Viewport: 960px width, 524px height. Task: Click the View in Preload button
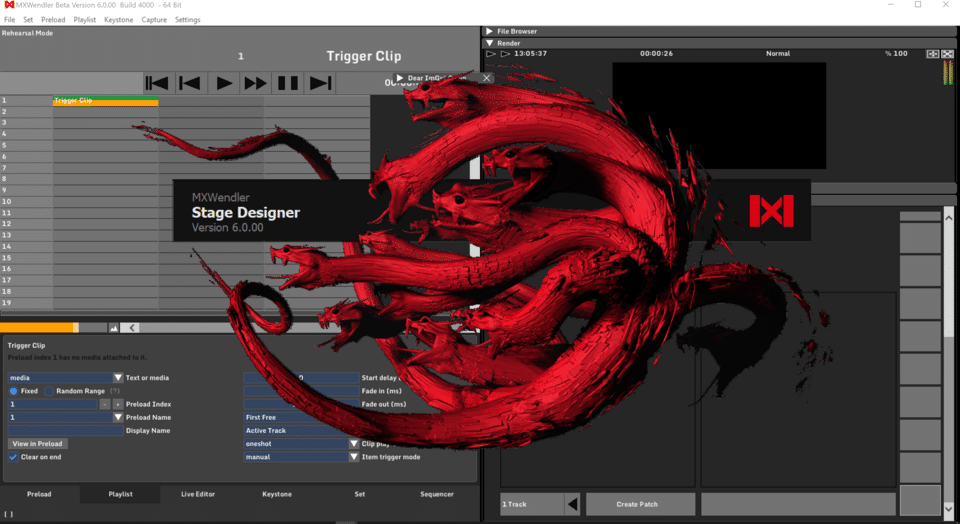click(x=37, y=443)
